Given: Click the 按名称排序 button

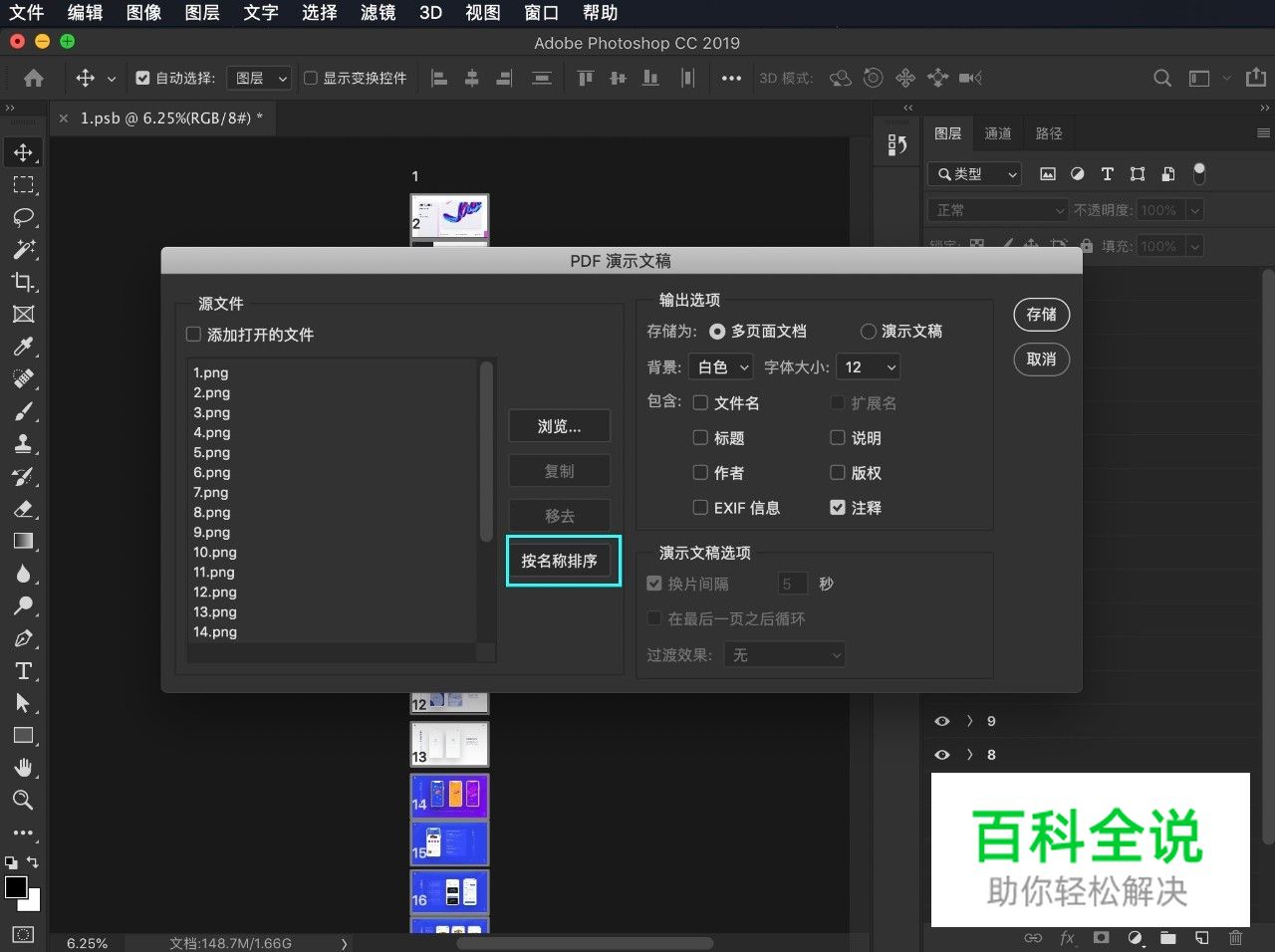Looking at the screenshot, I should point(562,561).
